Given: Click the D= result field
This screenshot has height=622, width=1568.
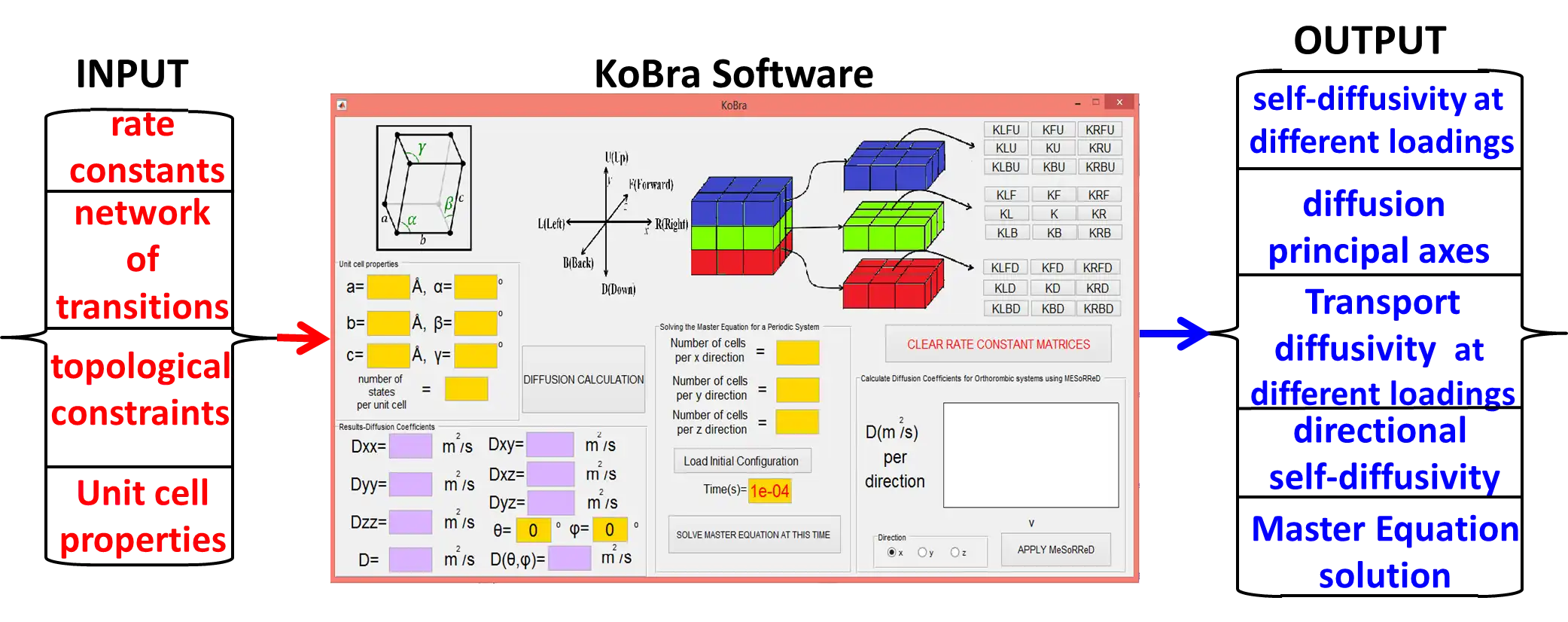Looking at the screenshot, I should pyautogui.click(x=410, y=559).
